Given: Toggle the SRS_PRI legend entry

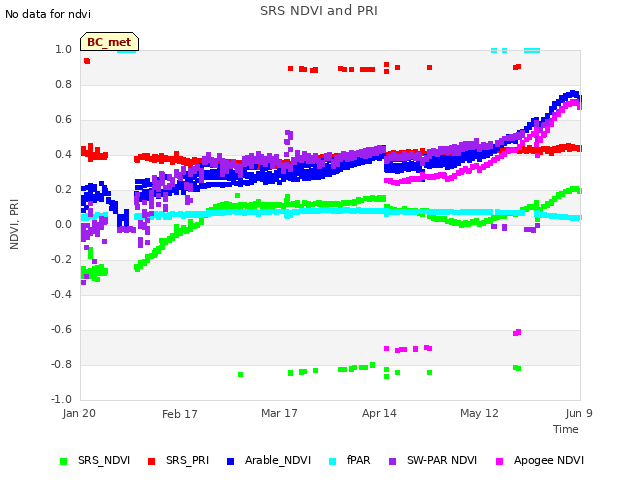Looking at the screenshot, I should pyautogui.click(x=178, y=460).
